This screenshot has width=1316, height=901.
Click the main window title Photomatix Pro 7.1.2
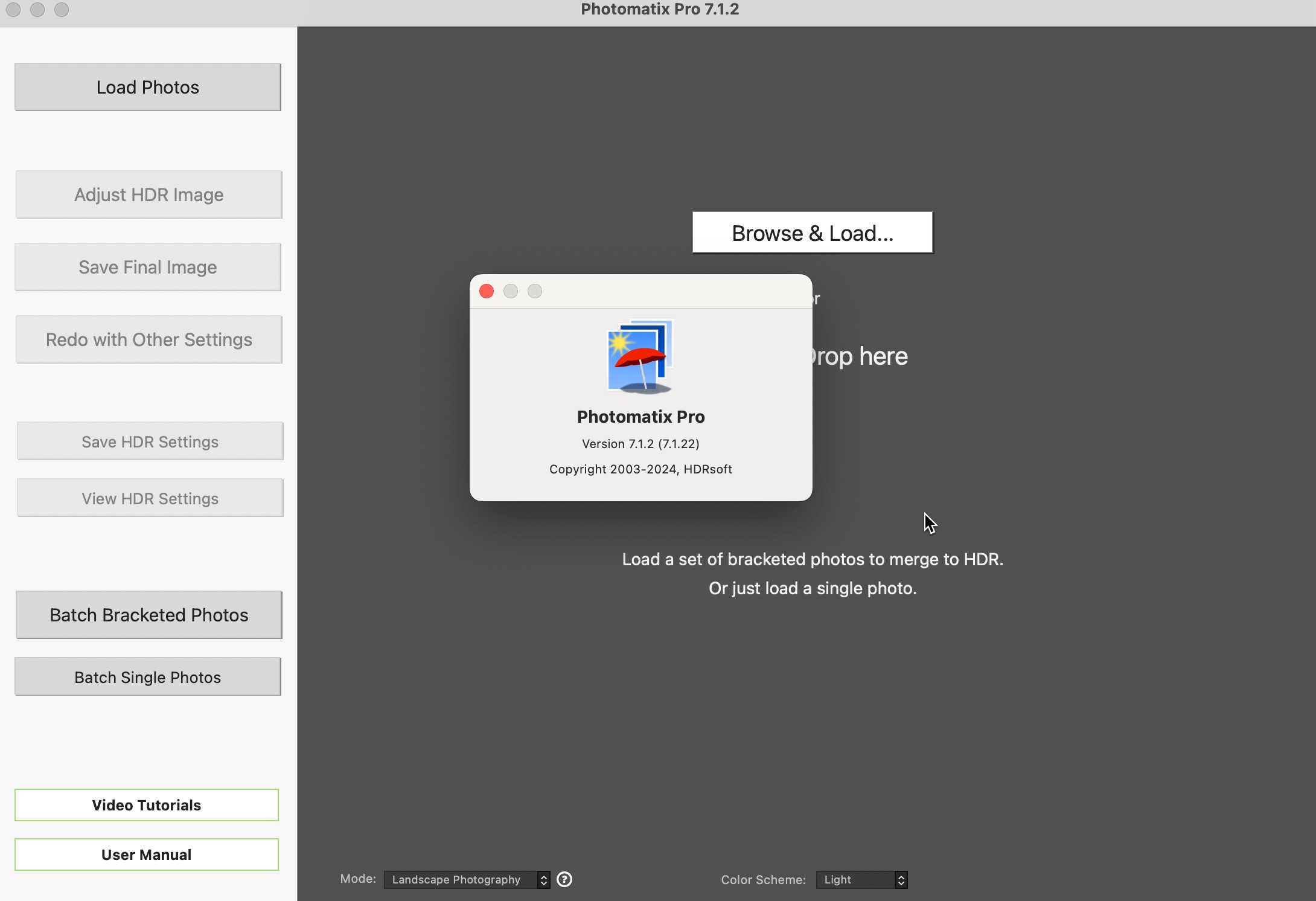(x=660, y=9)
